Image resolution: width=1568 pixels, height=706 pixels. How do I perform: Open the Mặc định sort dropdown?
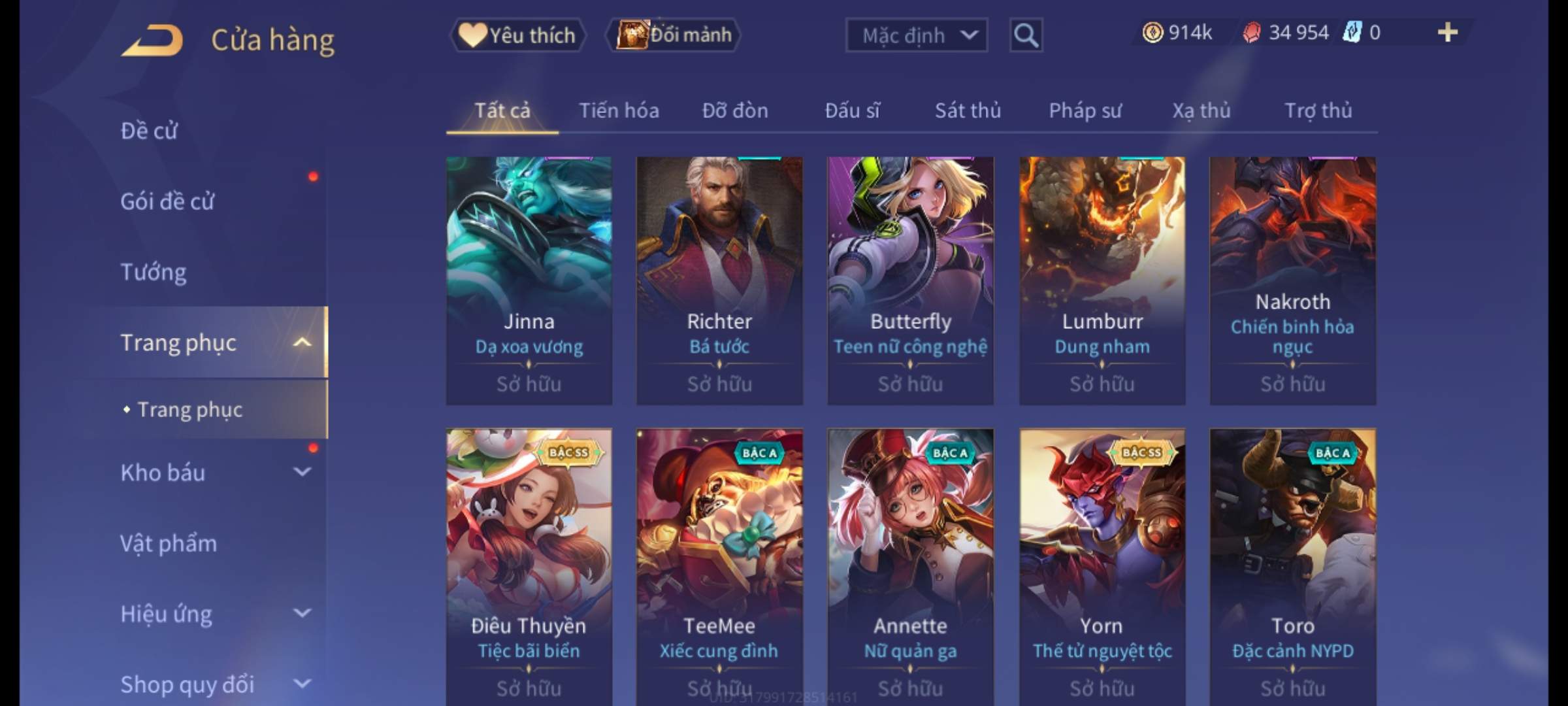[917, 35]
